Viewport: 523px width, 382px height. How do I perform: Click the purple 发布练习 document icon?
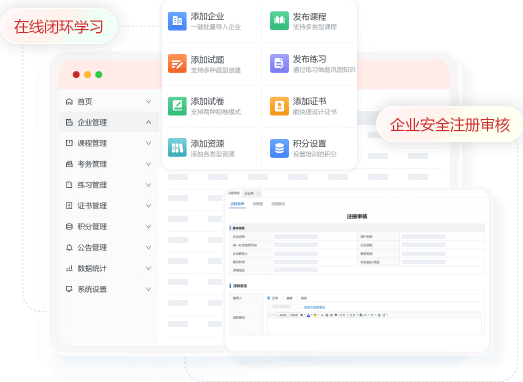(x=279, y=63)
